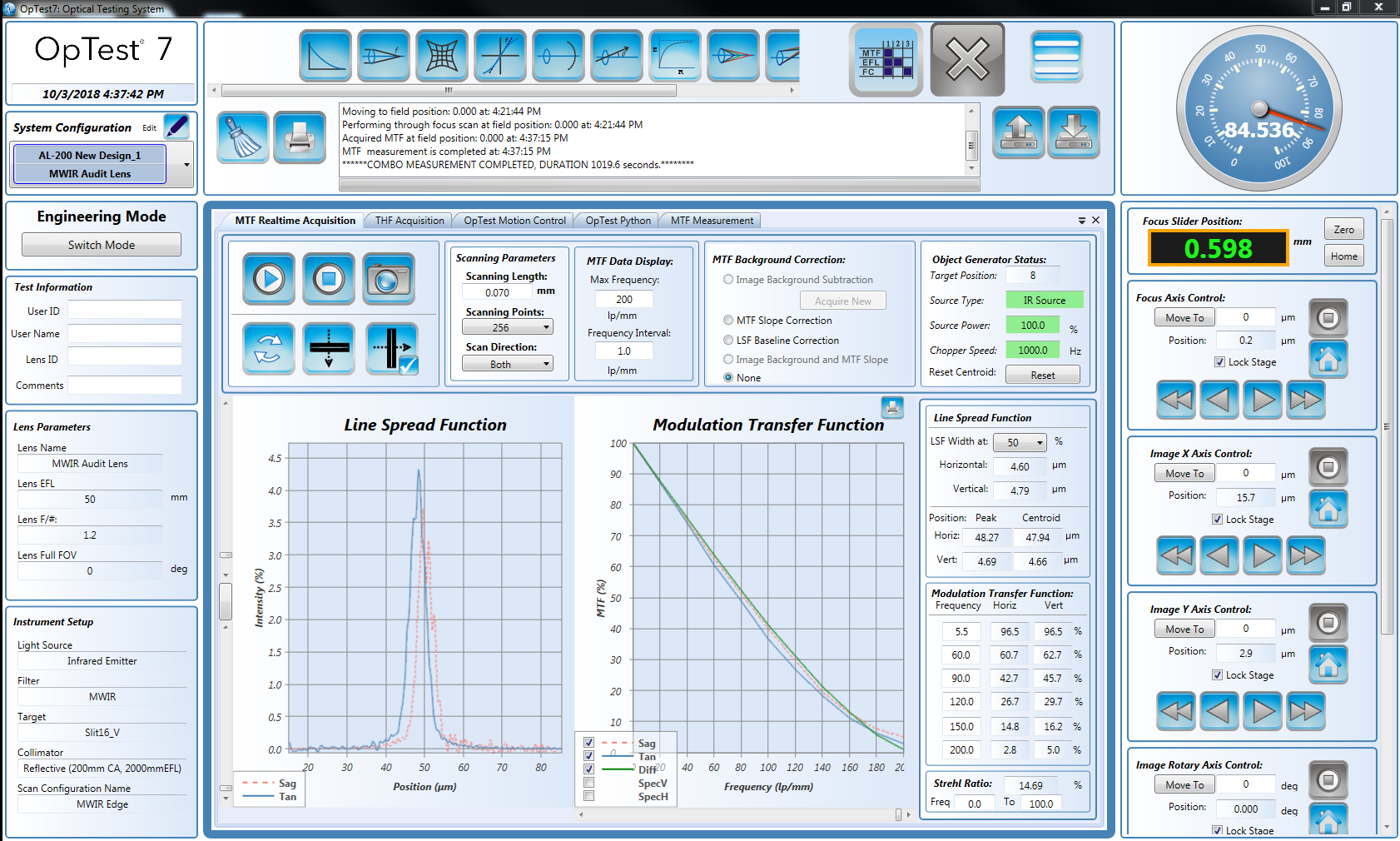This screenshot has height=841, width=1400.
Task: Open the OpTest Motion Control tab
Action: click(514, 221)
